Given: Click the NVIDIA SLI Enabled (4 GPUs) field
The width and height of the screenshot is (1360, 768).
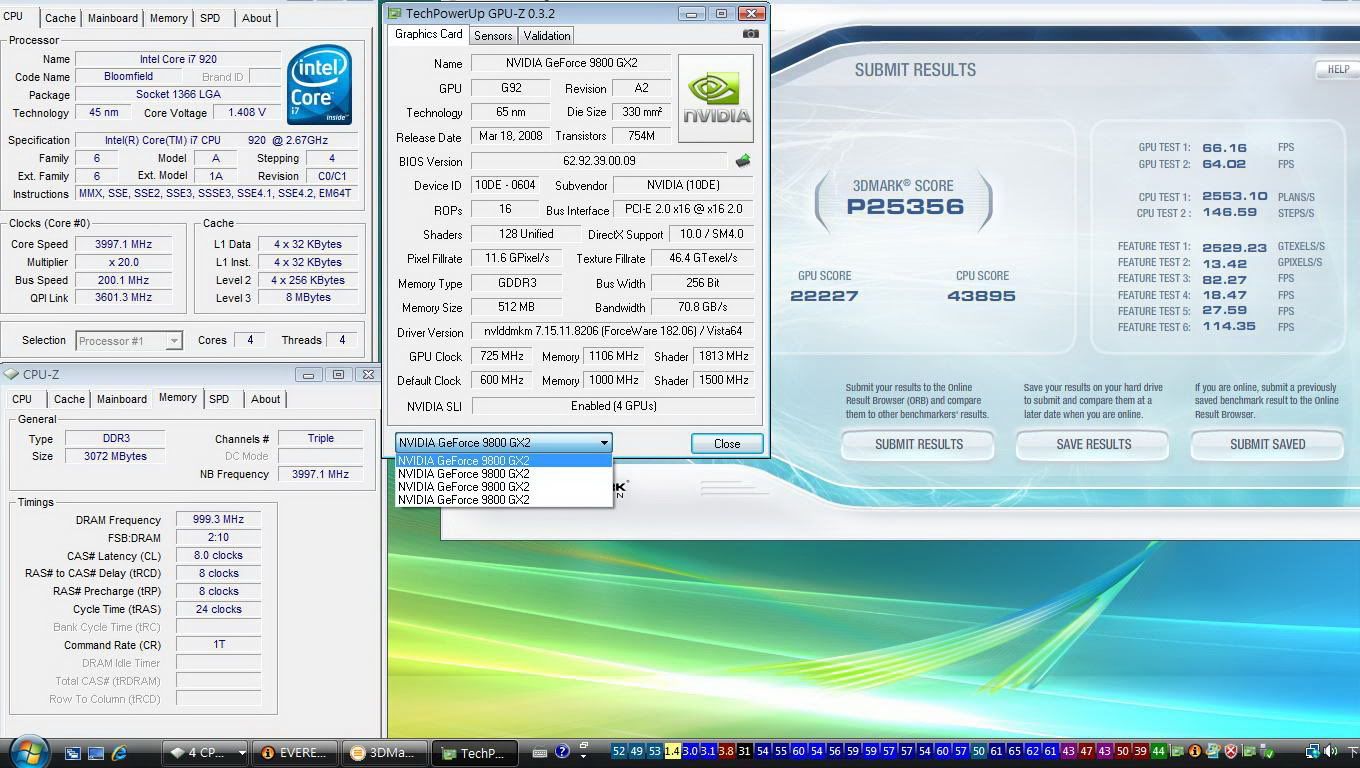Looking at the screenshot, I should pos(613,406).
